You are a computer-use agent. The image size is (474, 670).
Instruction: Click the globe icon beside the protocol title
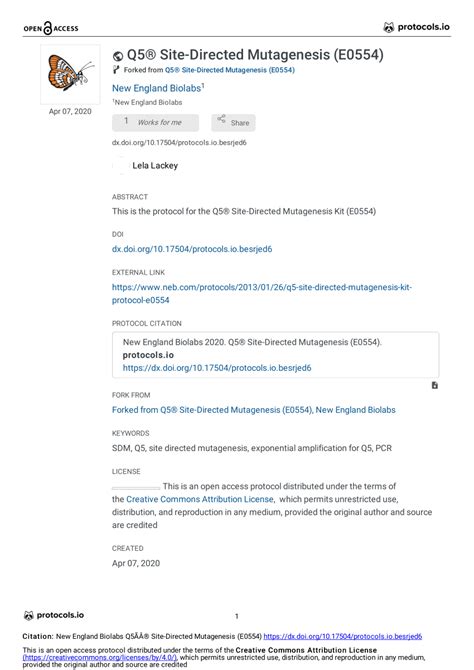tap(118, 56)
